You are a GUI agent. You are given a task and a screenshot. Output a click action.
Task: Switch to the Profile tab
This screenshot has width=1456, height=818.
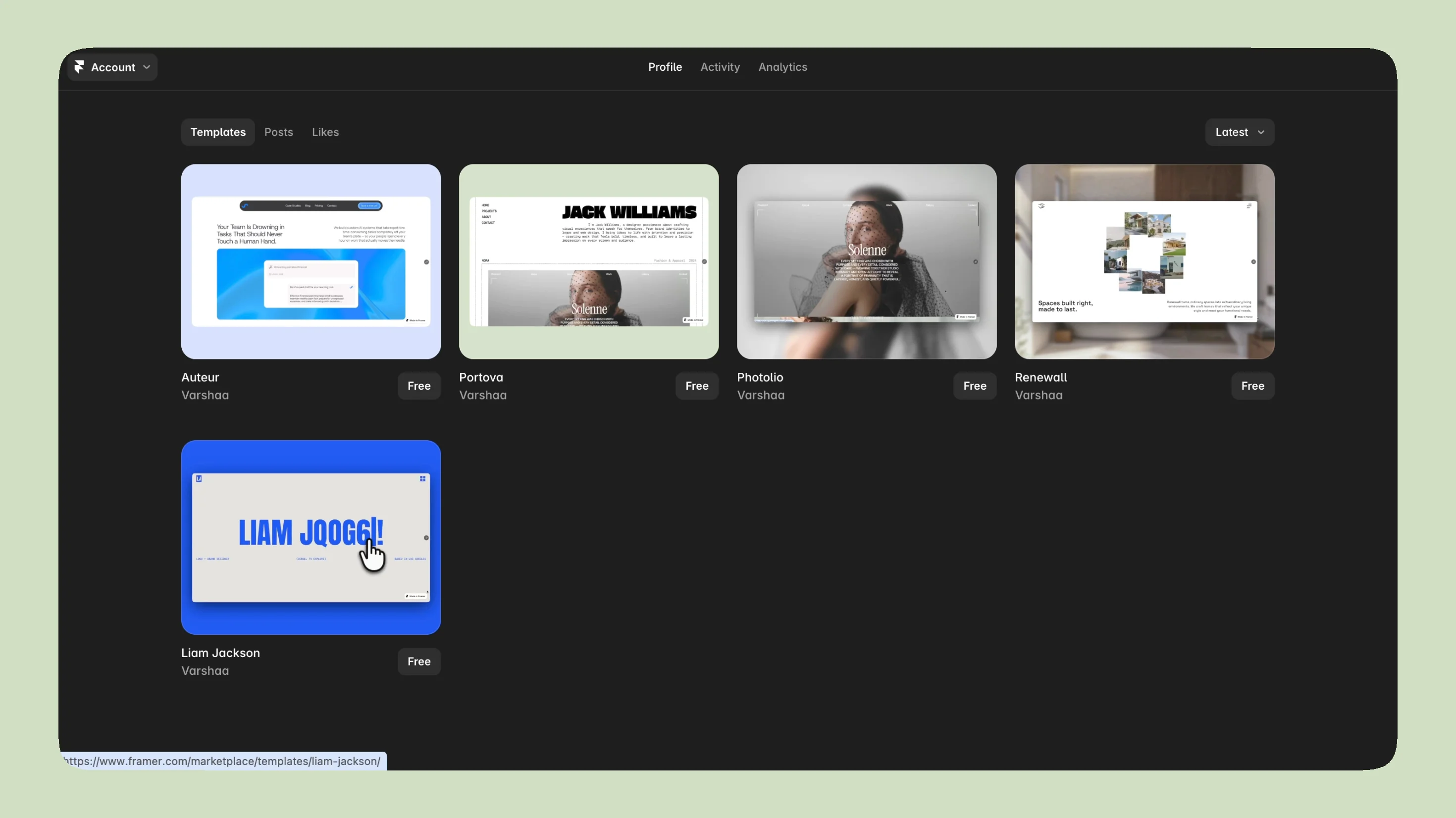click(x=665, y=67)
